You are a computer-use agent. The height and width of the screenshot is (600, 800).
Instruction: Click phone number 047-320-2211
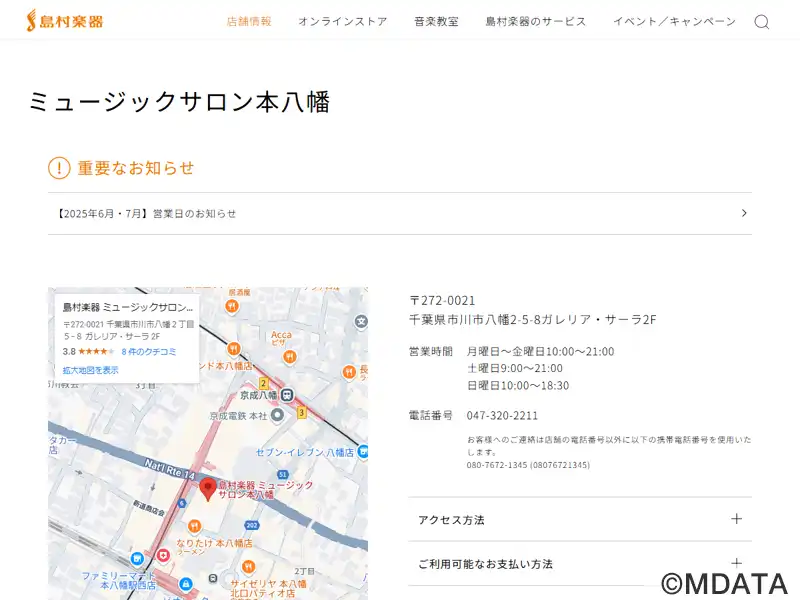point(502,415)
